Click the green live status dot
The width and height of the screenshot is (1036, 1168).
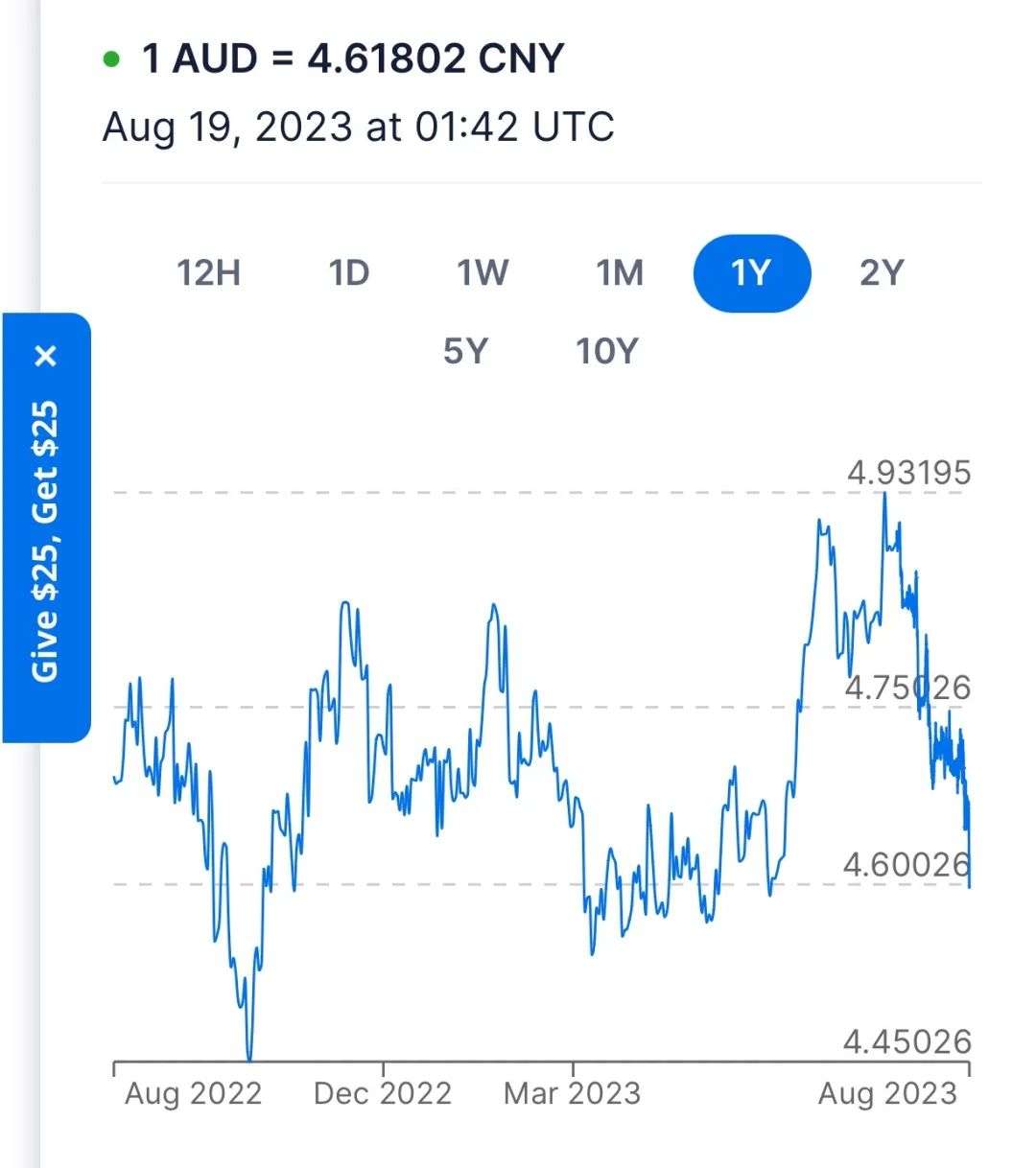coord(112,59)
